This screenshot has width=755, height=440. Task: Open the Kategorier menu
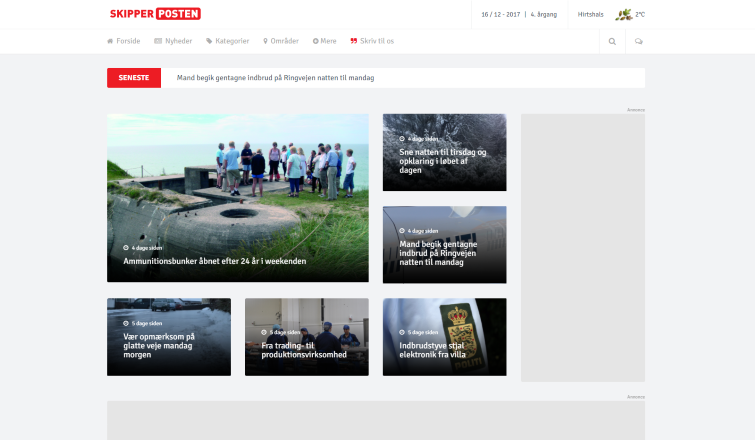232,41
